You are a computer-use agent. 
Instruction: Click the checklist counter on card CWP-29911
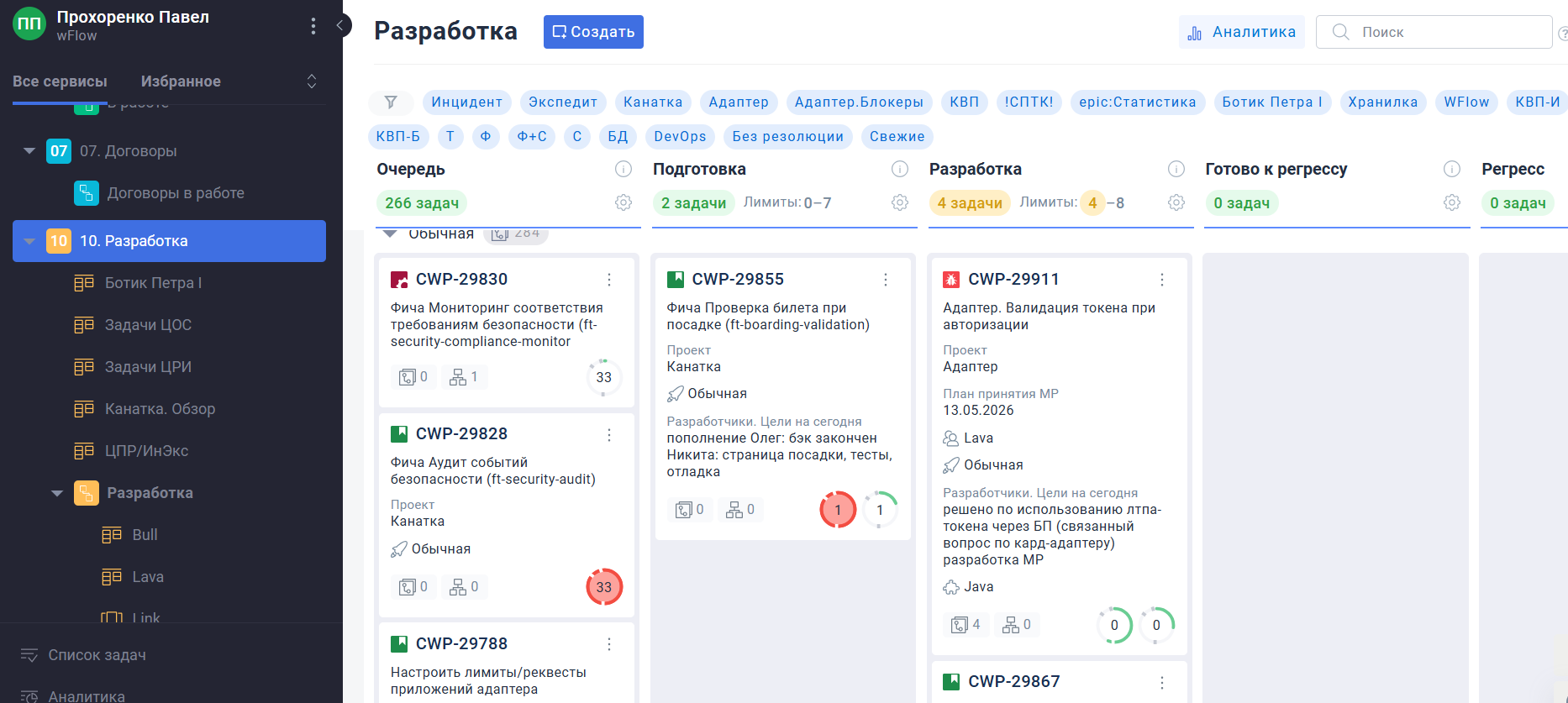966,624
